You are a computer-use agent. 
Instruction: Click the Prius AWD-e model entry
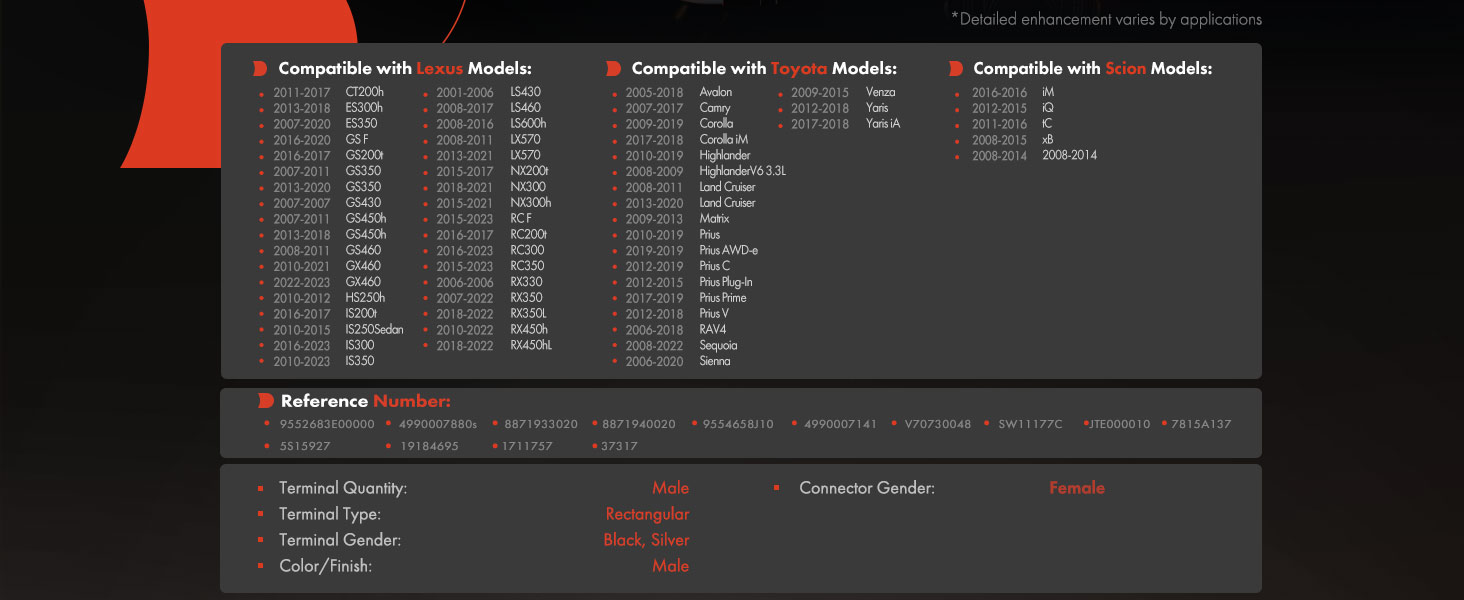click(x=729, y=250)
